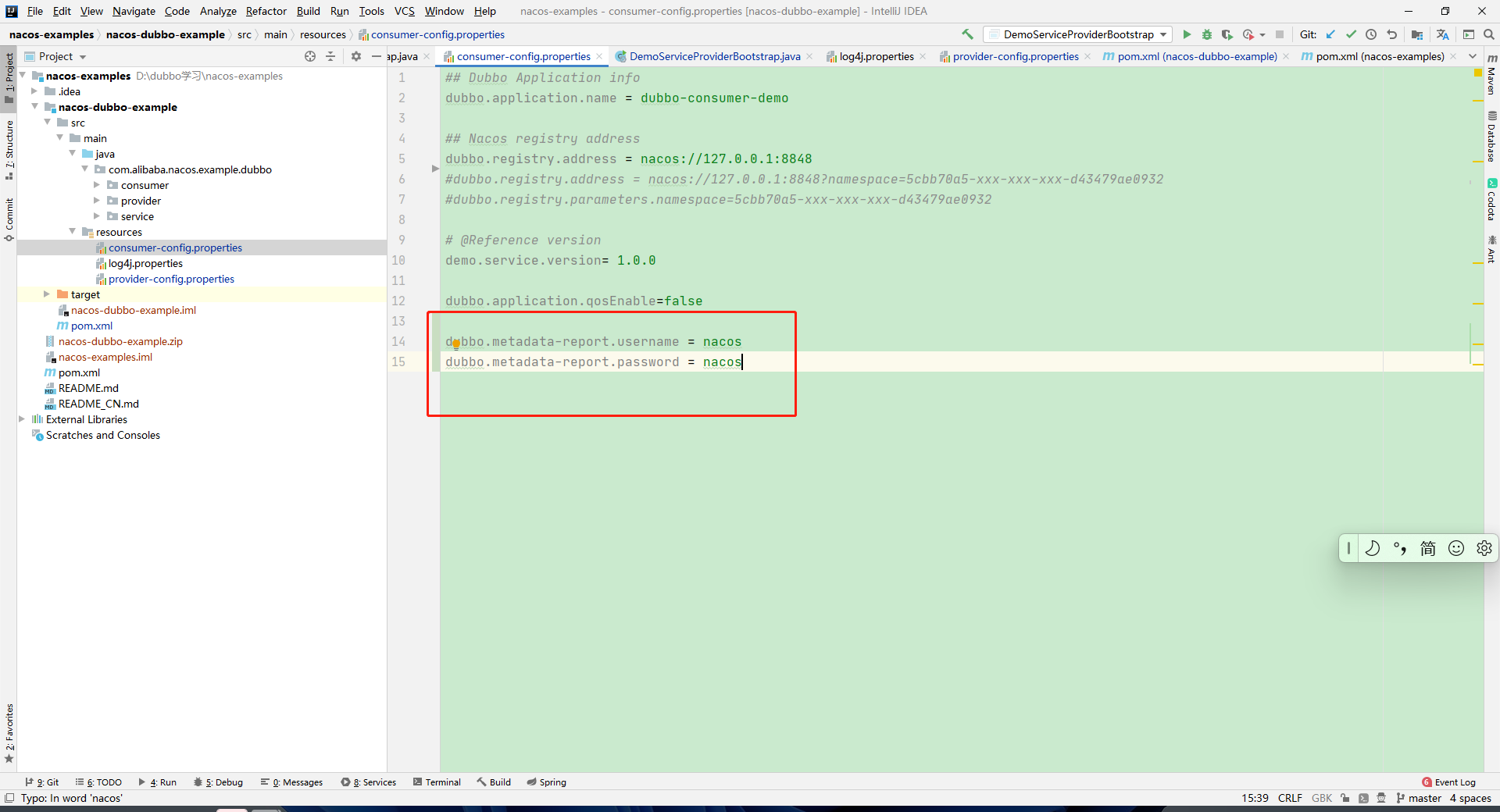The width and height of the screenshot is (1500, 812).
Task: Expand the provider package
Action: 98,201
